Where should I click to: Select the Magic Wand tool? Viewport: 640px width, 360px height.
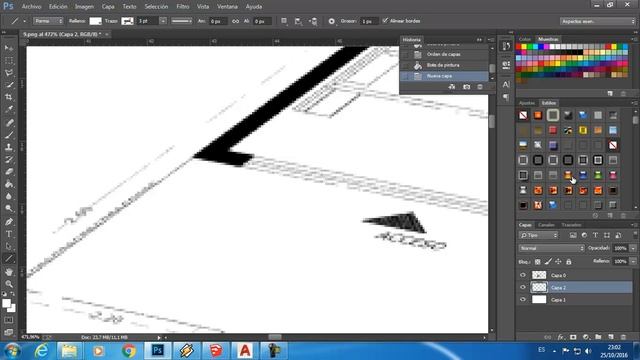point(9,85)
